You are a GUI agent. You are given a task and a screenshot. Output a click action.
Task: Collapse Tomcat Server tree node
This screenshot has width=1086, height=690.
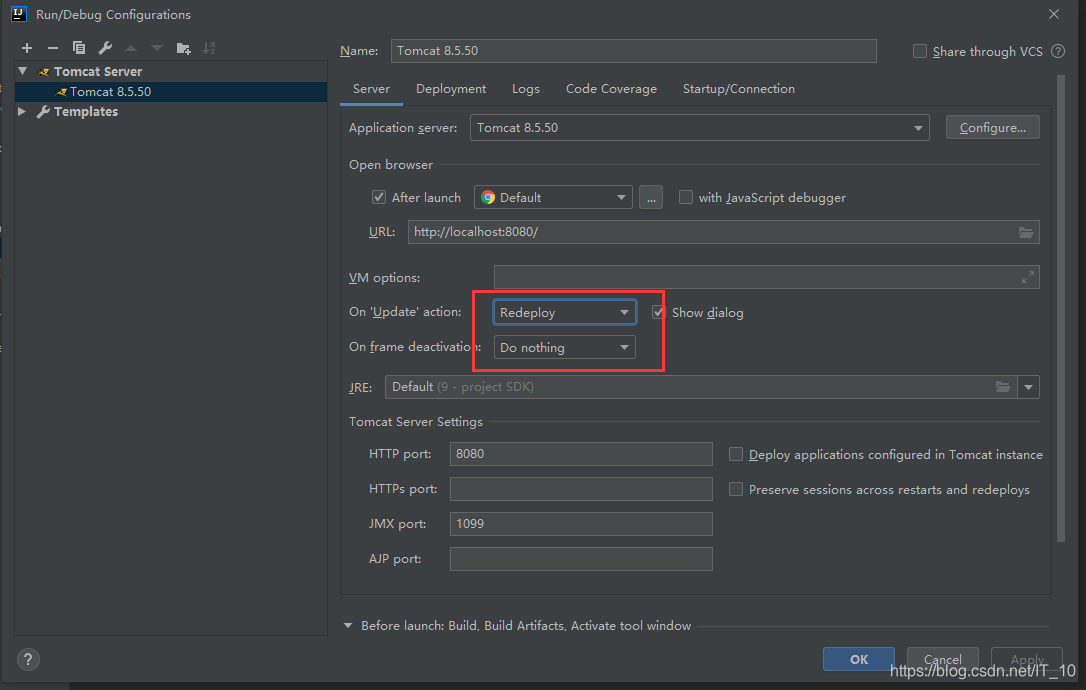[x=23, y=71]
